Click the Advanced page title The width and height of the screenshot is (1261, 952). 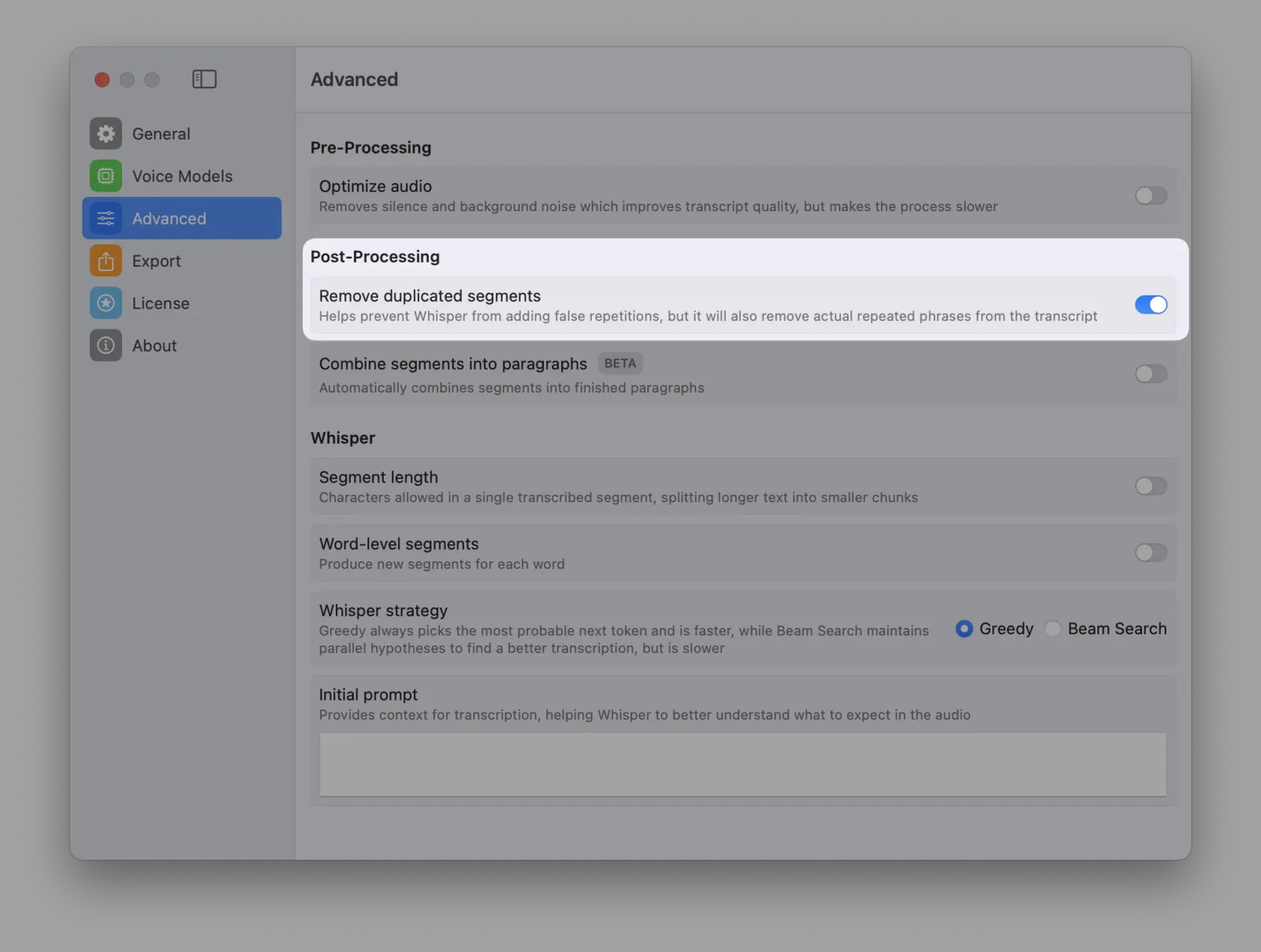tap(354, 80)
